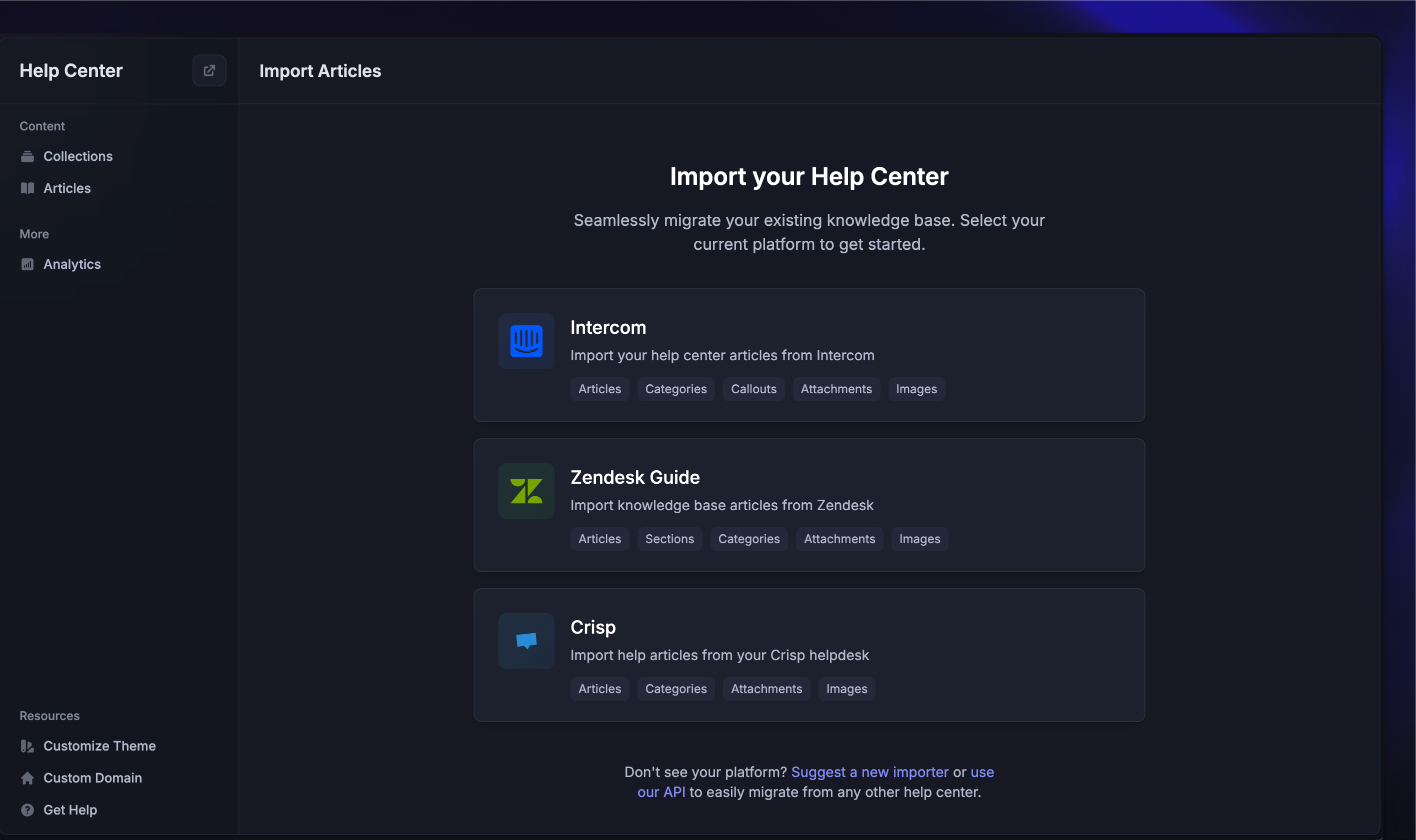
Task: Click the Sections tag under Zendesk Guide
Action: point(669,539)
